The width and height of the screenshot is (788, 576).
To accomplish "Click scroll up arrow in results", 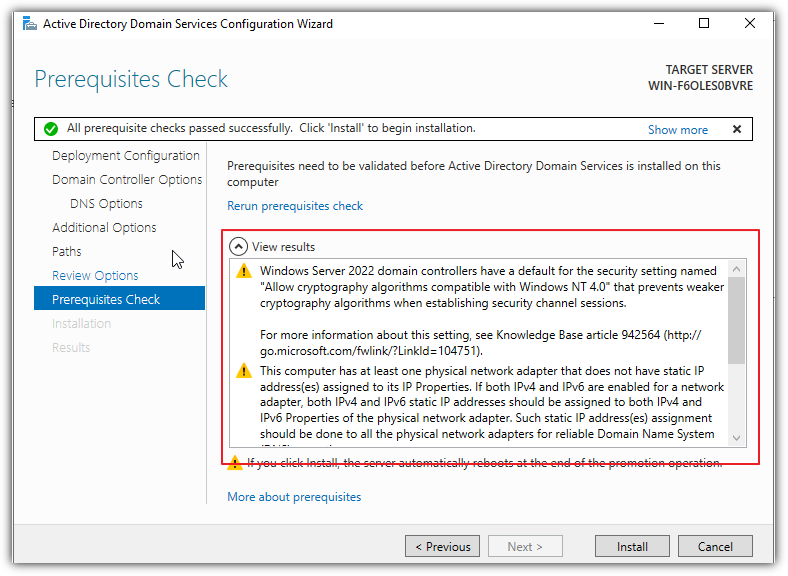I will pyautogui.click(x=737, y=269).
